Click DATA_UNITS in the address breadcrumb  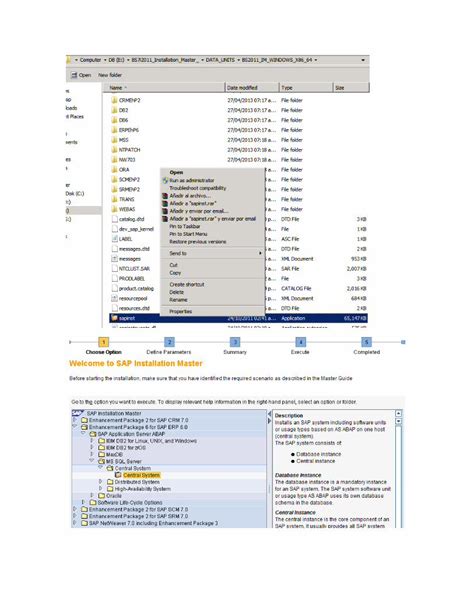pos(220,60)
